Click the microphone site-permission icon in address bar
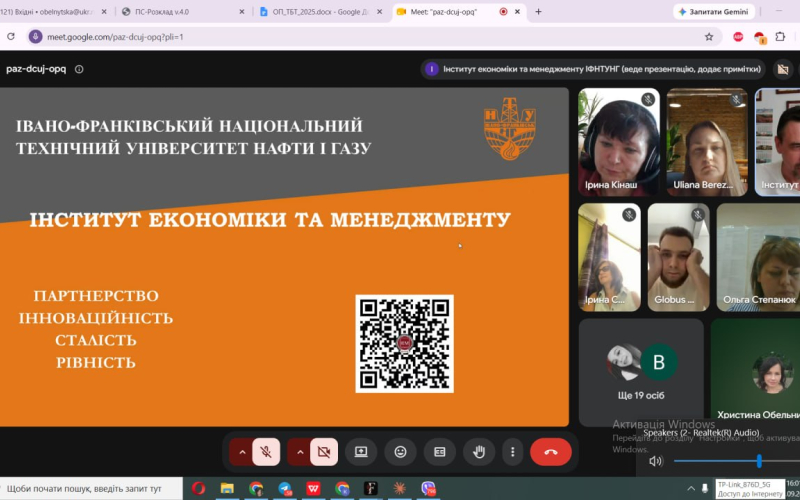800x500 pixels. [x=35, y=37]
